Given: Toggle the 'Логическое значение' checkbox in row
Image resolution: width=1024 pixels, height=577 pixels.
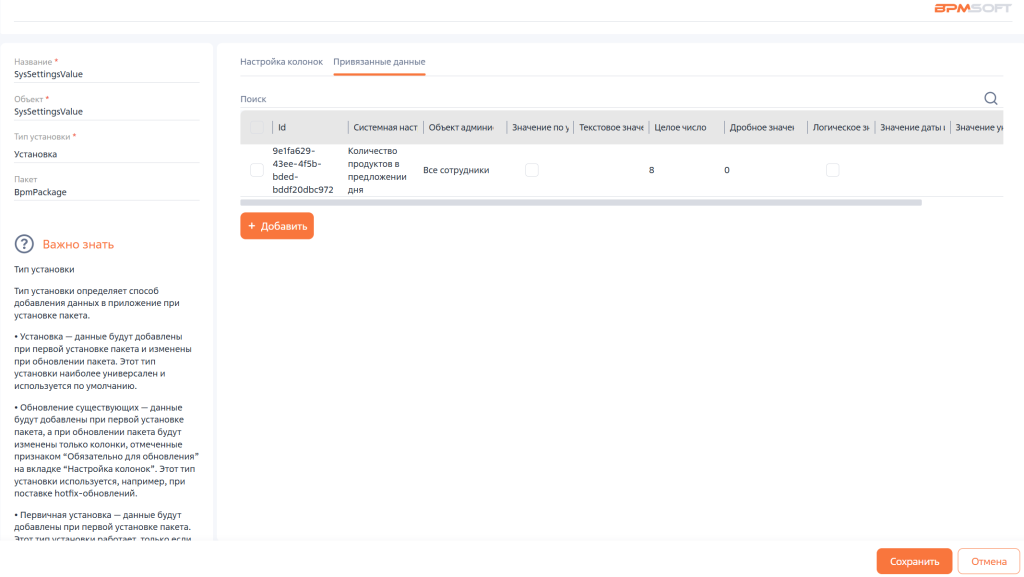Looking at the screenshot, I should click(832, 170).
